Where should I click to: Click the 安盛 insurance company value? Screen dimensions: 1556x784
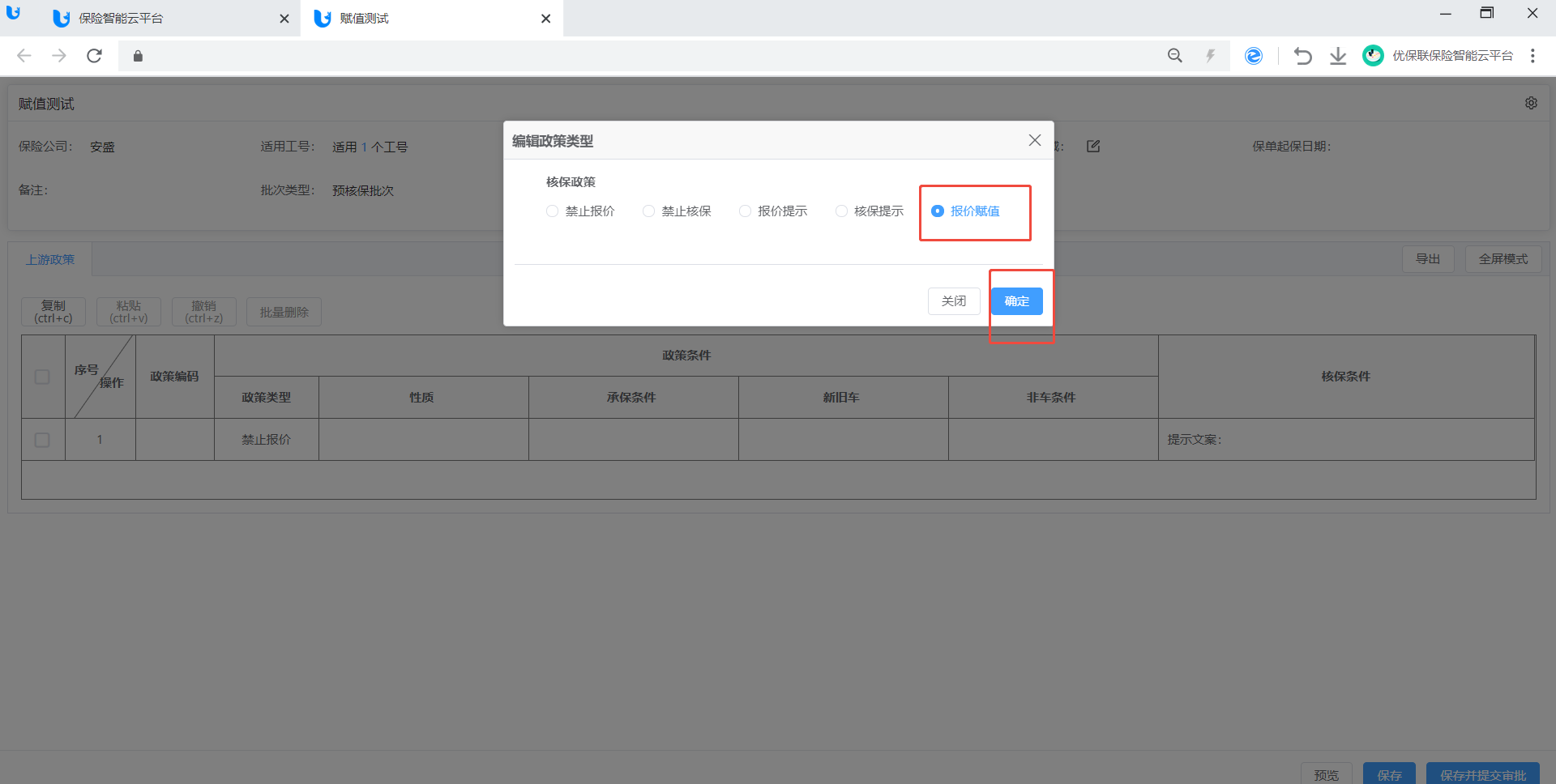102,147
